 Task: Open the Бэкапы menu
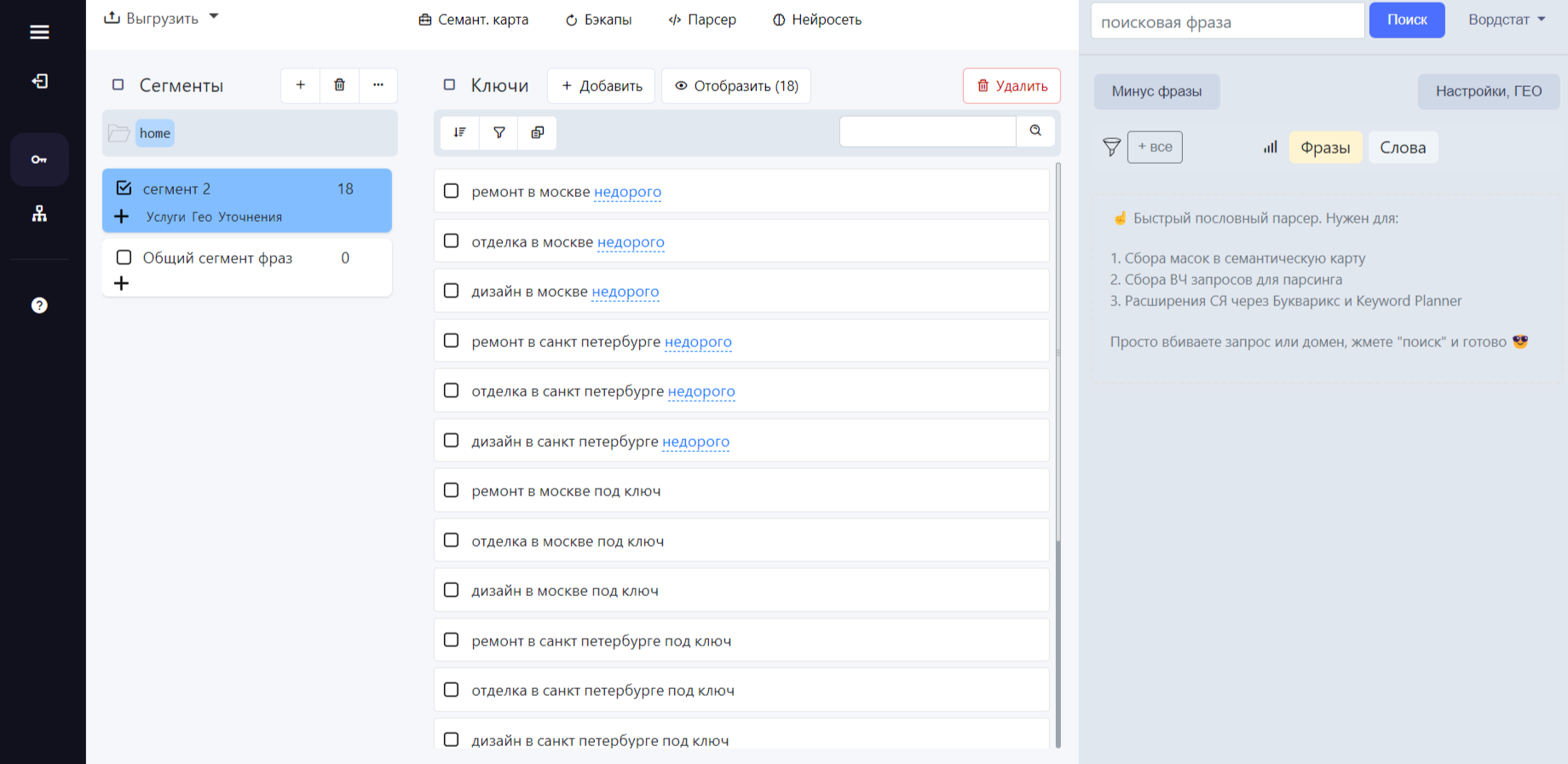coord(599,20)
